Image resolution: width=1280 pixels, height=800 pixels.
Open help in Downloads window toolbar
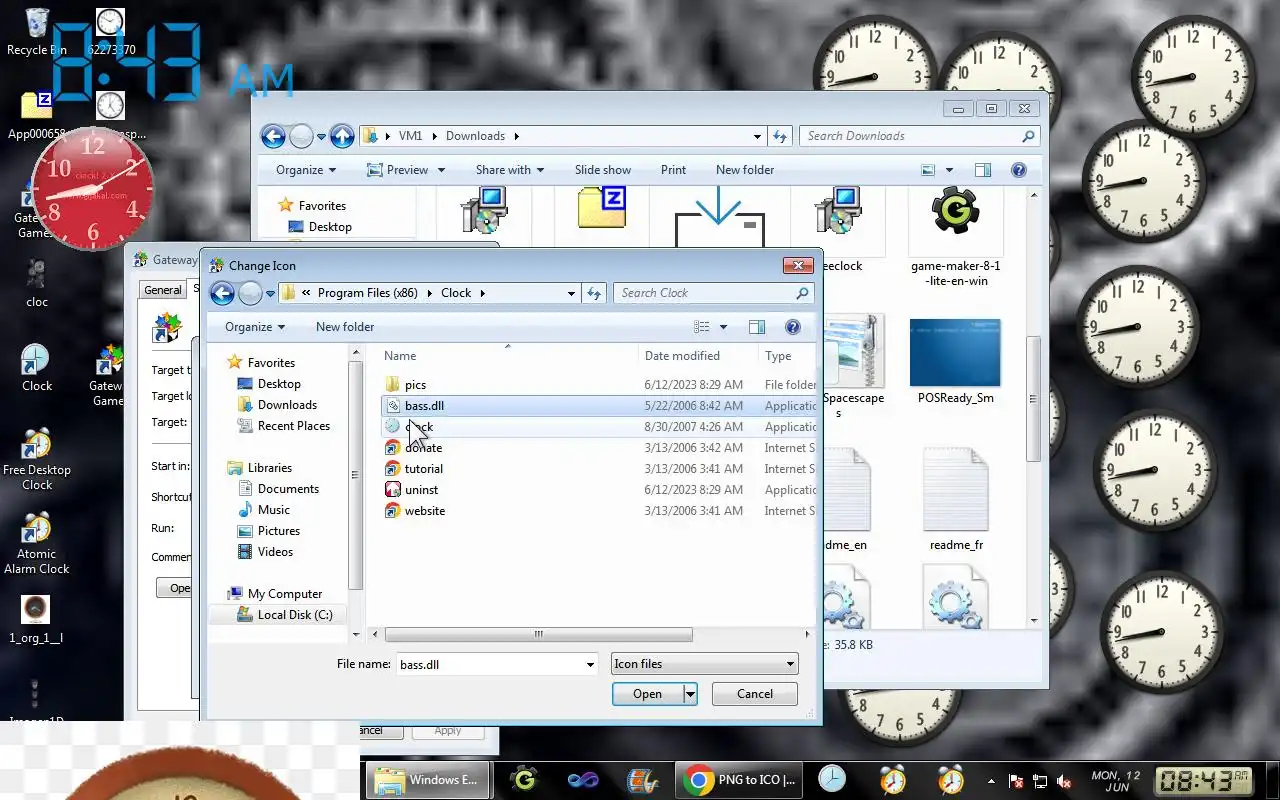click(x=1019, y=170)
